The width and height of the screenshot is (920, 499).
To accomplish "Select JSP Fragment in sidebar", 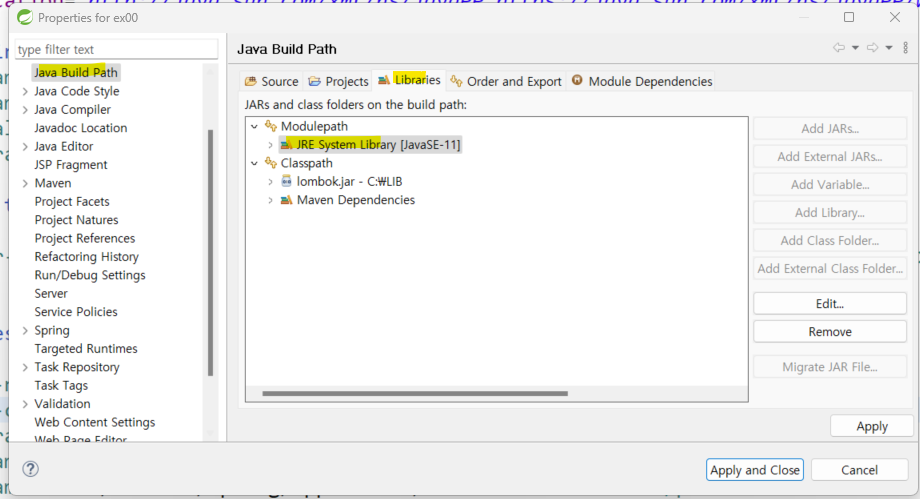I will (70, 164).
